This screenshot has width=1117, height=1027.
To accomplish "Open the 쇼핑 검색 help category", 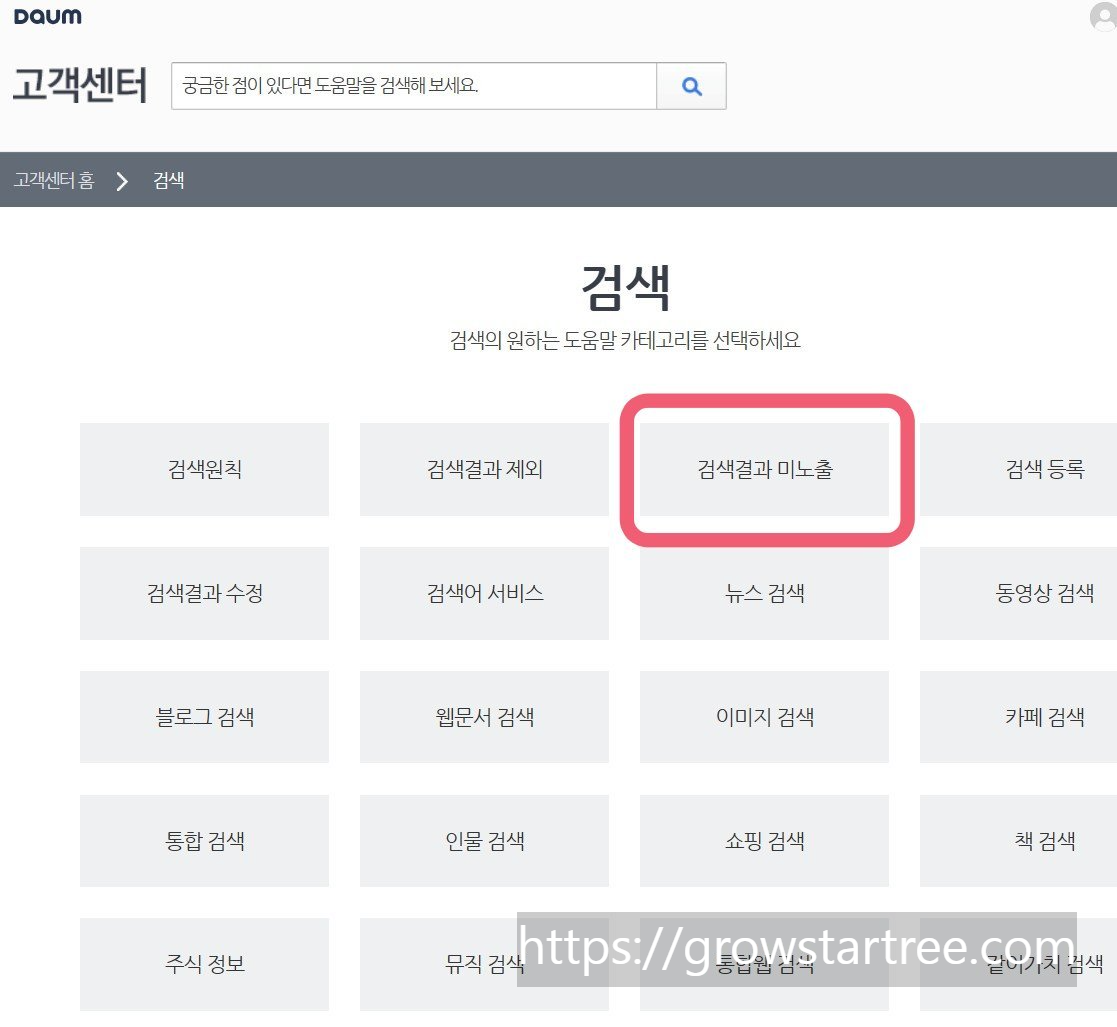I will click(x=764, y=841).
